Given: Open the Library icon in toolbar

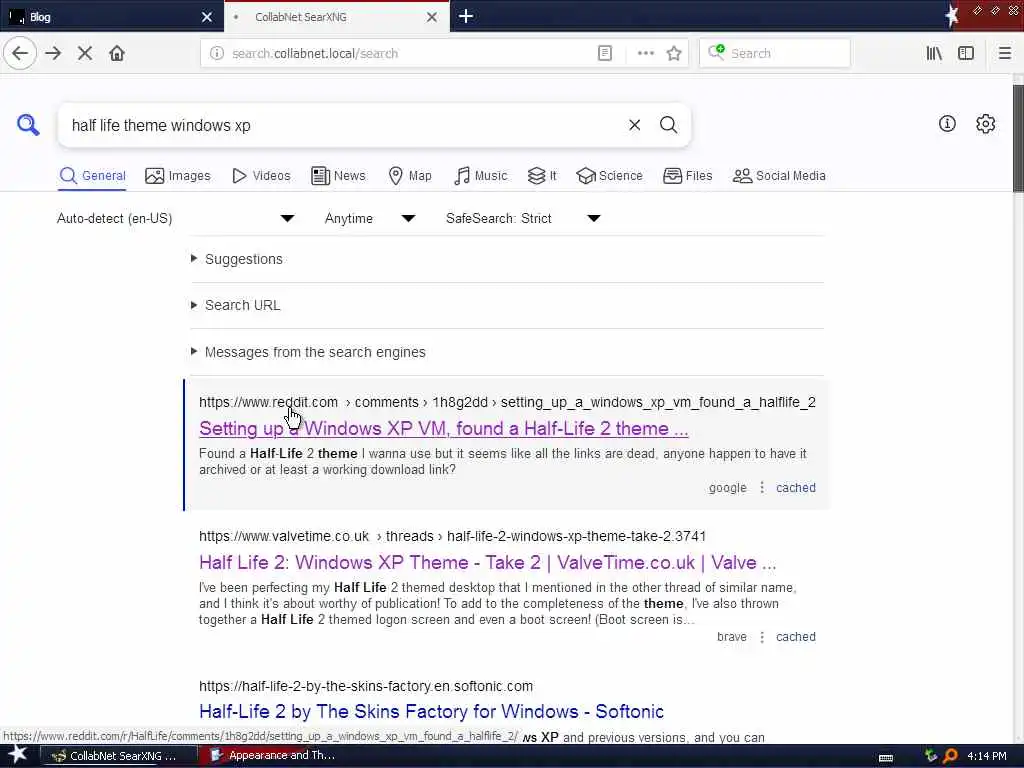Looking at the screenshot, I should point(934,54).
